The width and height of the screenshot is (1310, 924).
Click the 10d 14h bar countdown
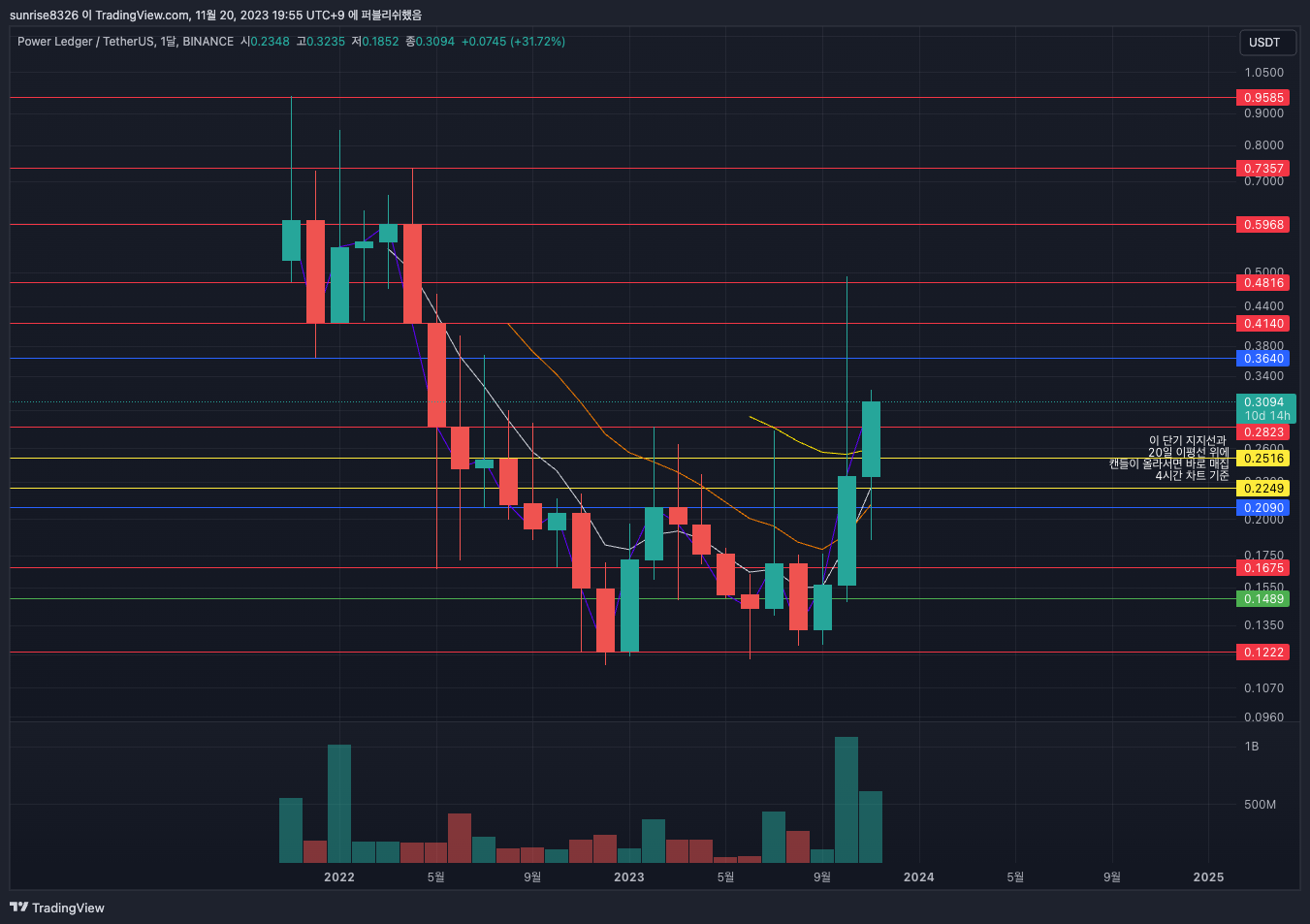click(1267, 416)
